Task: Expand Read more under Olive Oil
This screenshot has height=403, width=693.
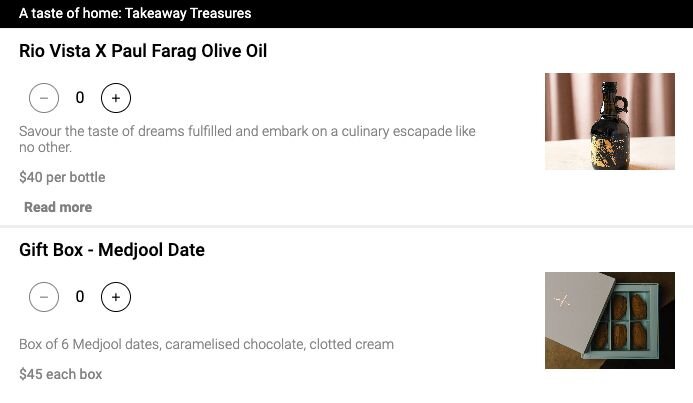Action: pos(58,207)
